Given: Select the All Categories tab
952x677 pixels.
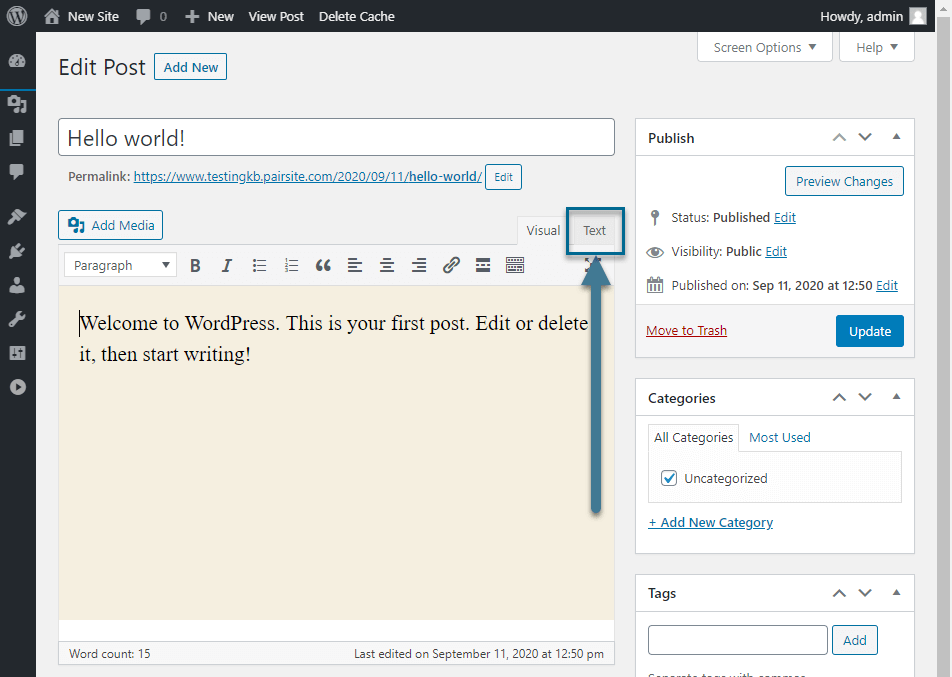Looking at the screenshot, I should 693,437.
